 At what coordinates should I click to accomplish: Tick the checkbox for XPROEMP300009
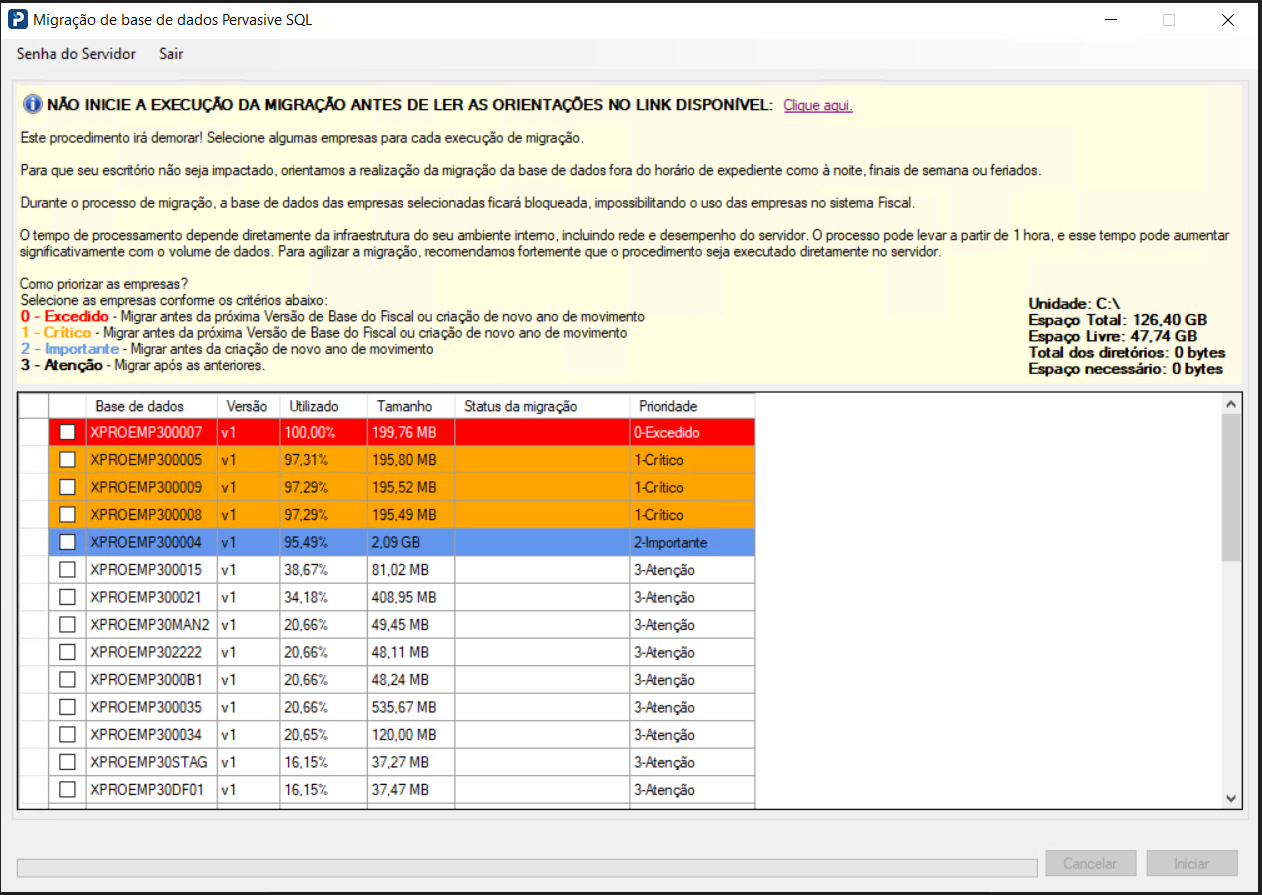point(67,488)
